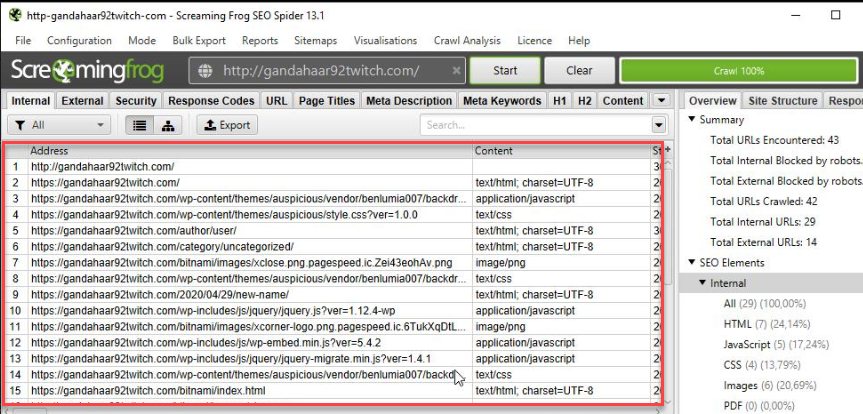Select the Overview tab

pyautogui.click(x=713, y=101)
